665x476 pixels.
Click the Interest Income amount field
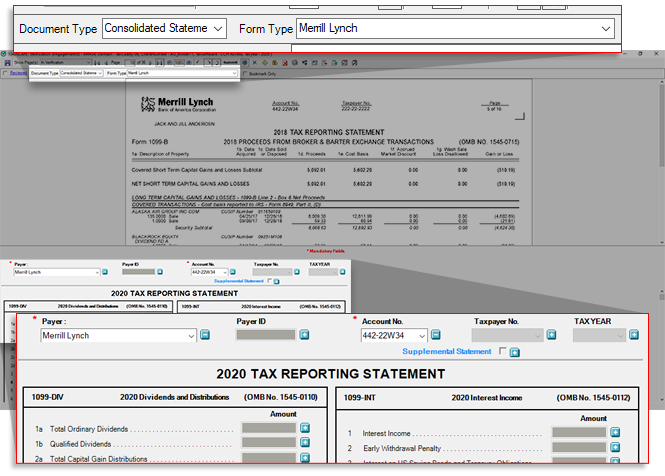tap(578, 433)
